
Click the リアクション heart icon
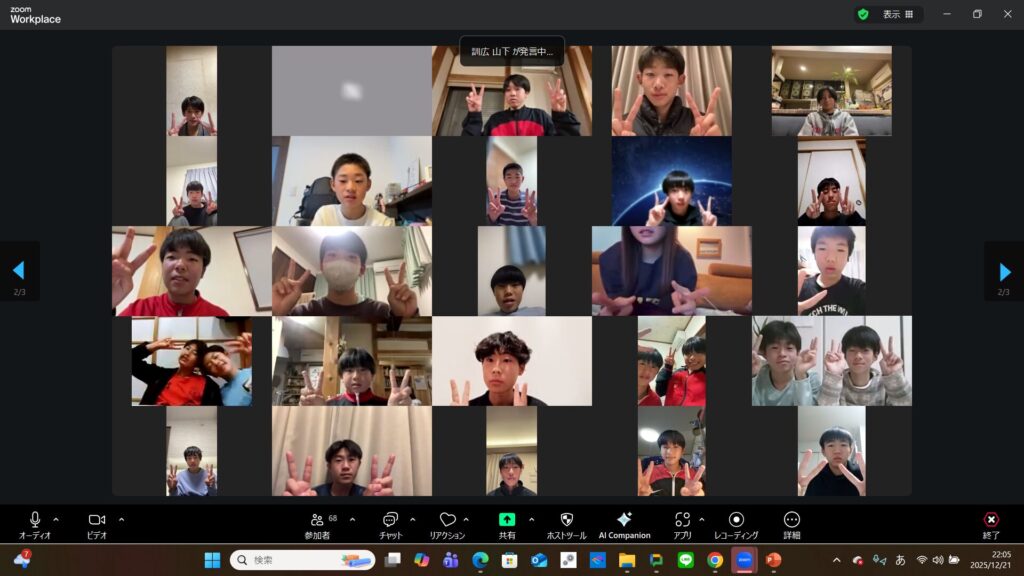pyautogui.click(x=447, y=521)
